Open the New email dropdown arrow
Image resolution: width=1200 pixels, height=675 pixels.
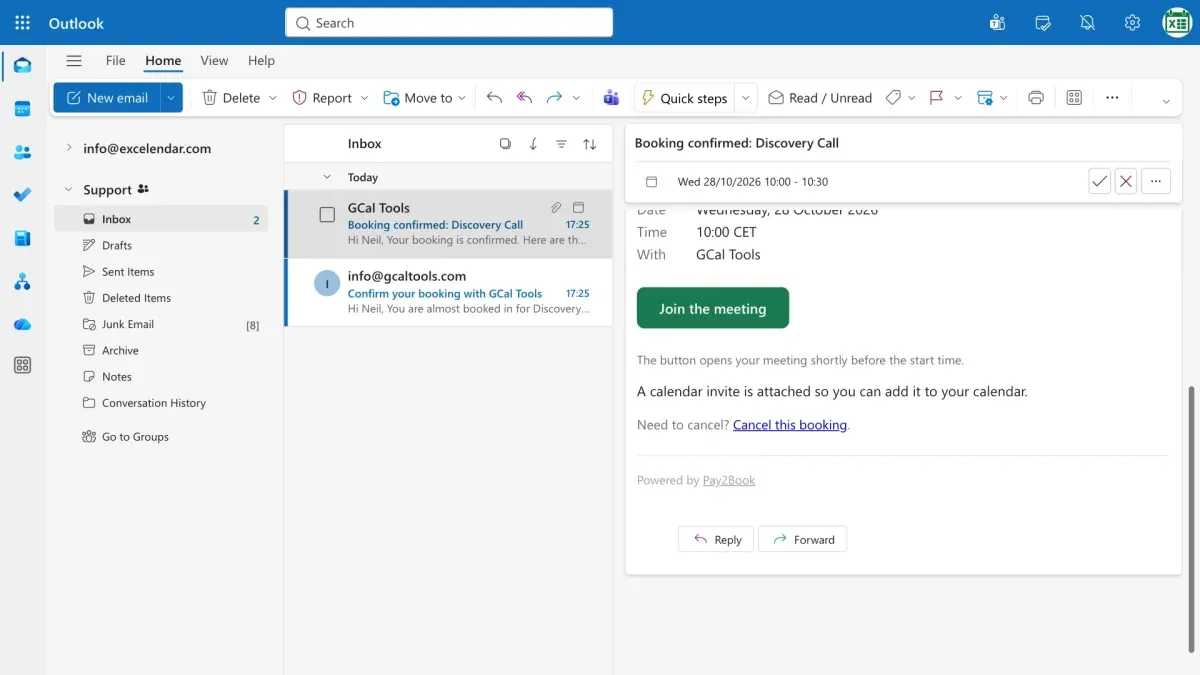coord(172,98)
